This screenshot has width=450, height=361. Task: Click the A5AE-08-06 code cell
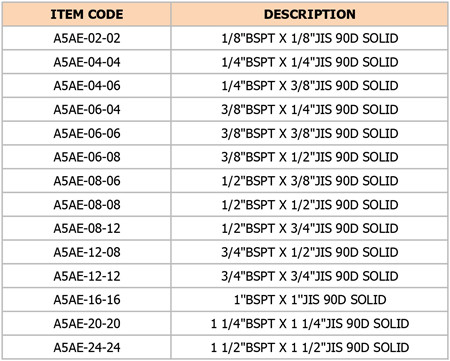click(x=87, y=181)
